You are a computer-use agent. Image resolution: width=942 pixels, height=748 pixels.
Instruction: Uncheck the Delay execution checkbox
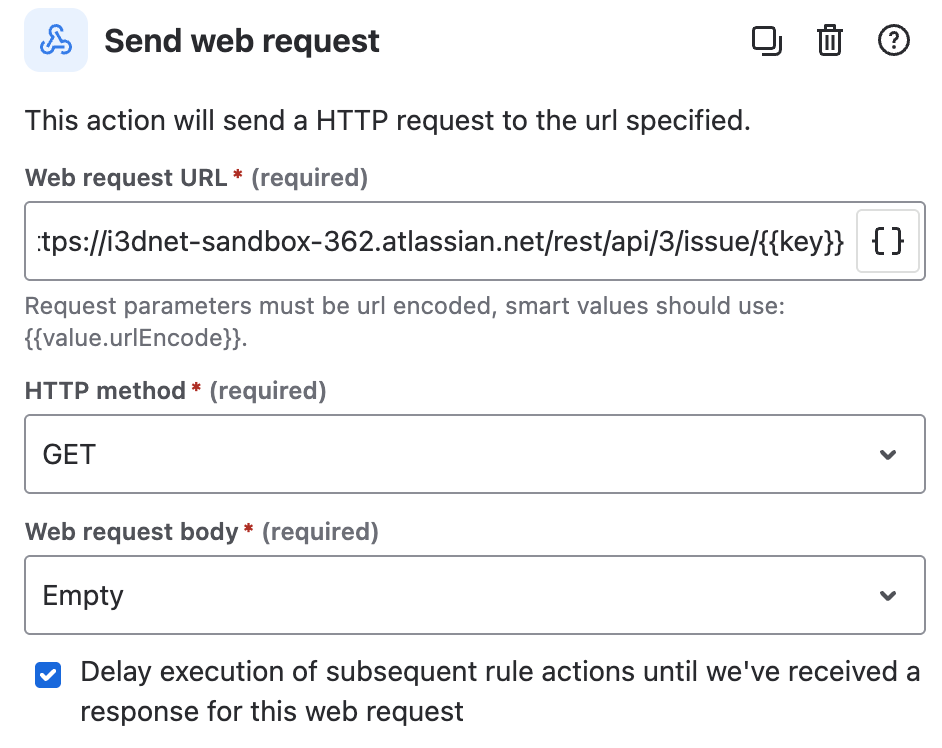click(47, 676)
